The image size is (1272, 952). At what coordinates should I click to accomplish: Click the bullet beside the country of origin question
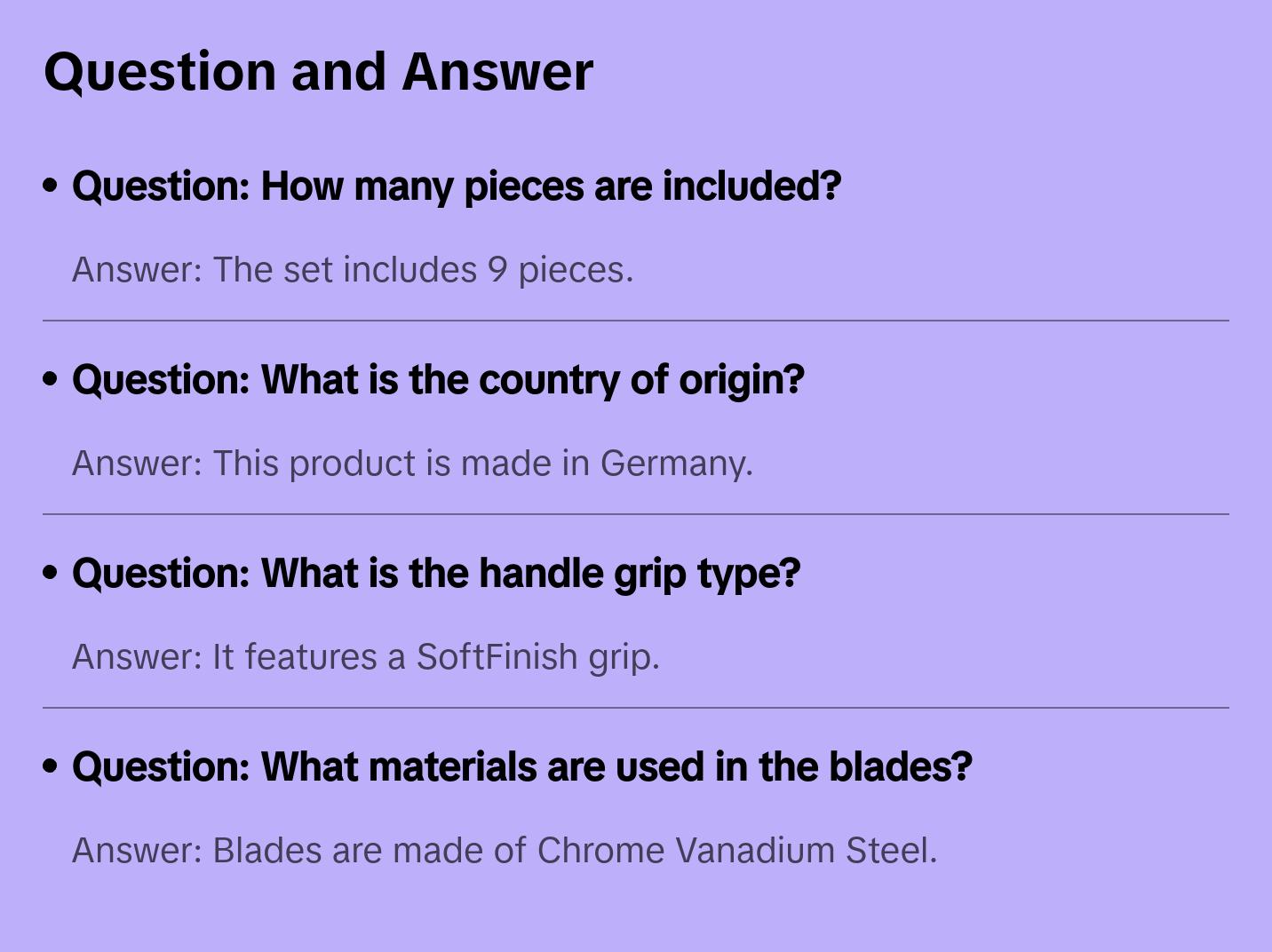tap(51, 379)
